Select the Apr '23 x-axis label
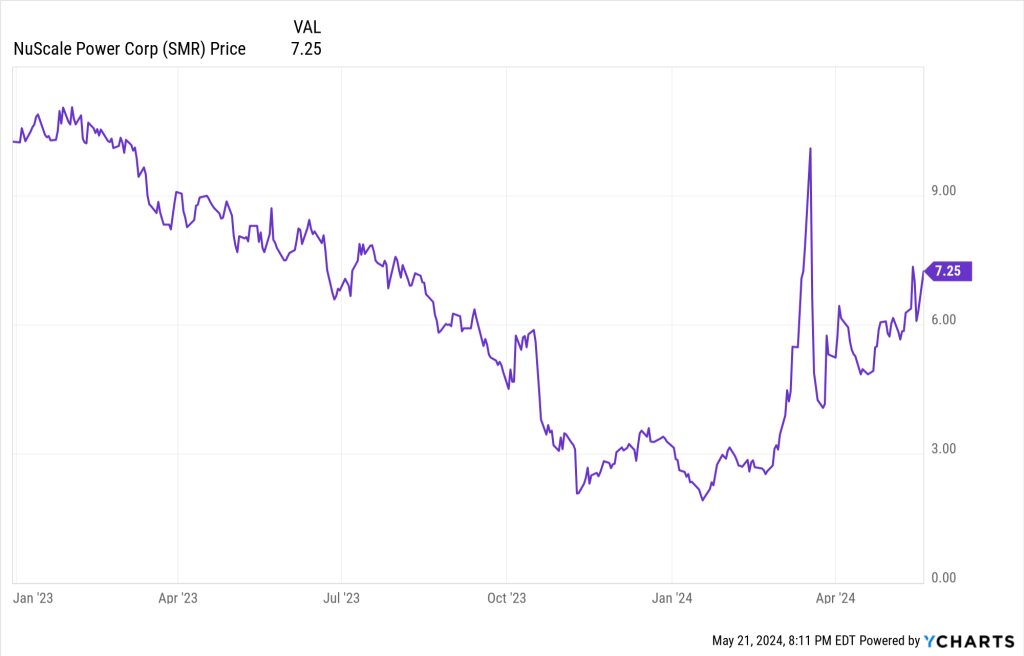The height and width of the screenshot is (656, 1024). [x=177, y=599]
